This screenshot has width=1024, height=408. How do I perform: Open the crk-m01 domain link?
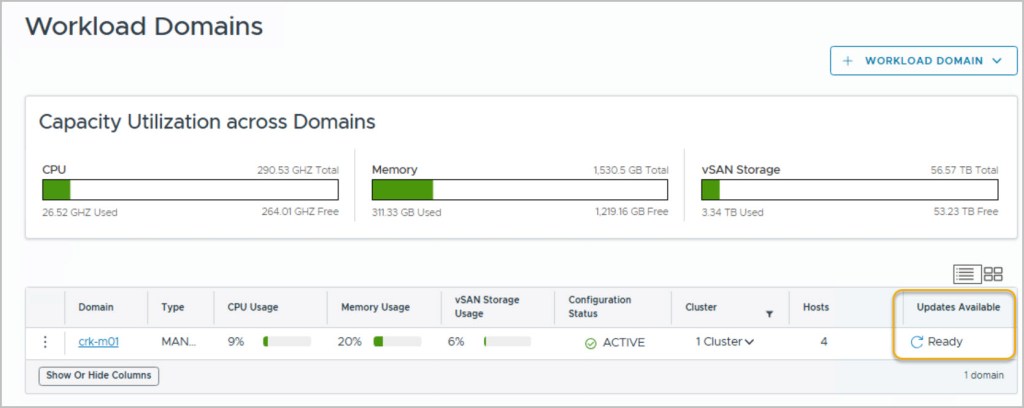click(x=98, y=342)
